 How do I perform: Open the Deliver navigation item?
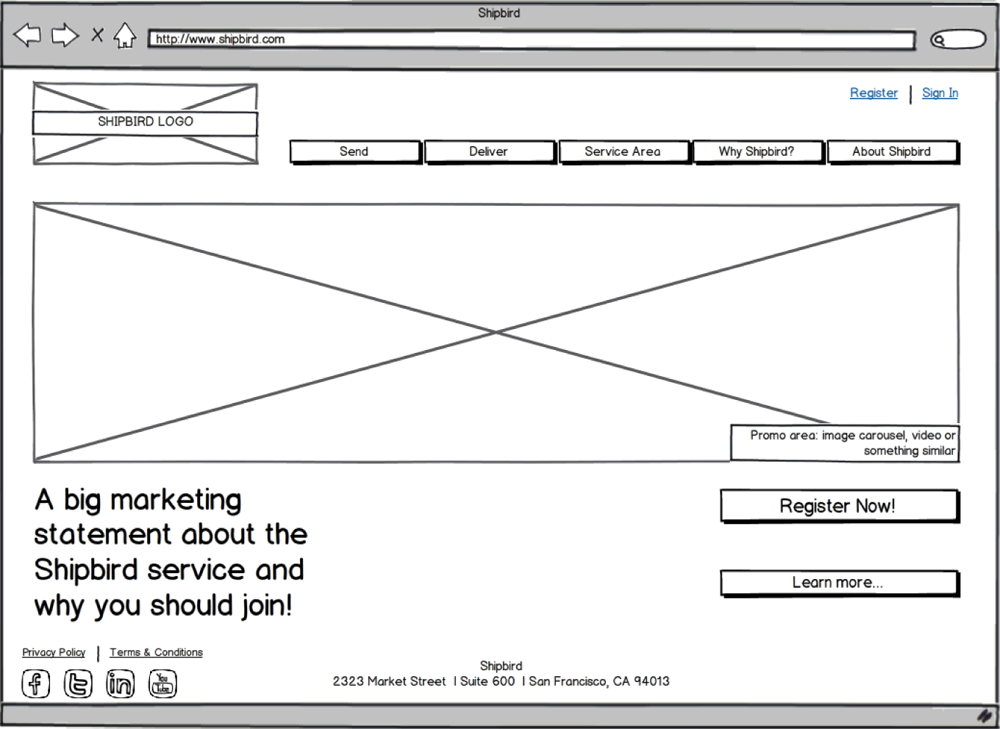(490, 152)
